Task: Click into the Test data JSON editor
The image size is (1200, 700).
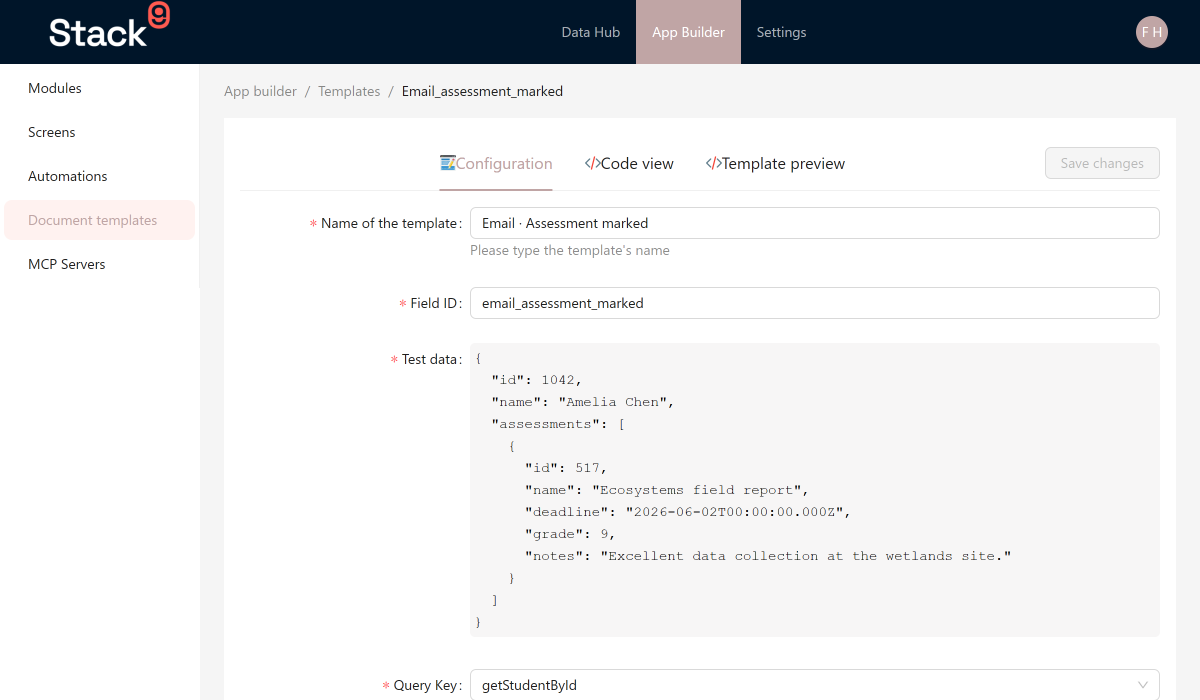Action: (814, 490)
